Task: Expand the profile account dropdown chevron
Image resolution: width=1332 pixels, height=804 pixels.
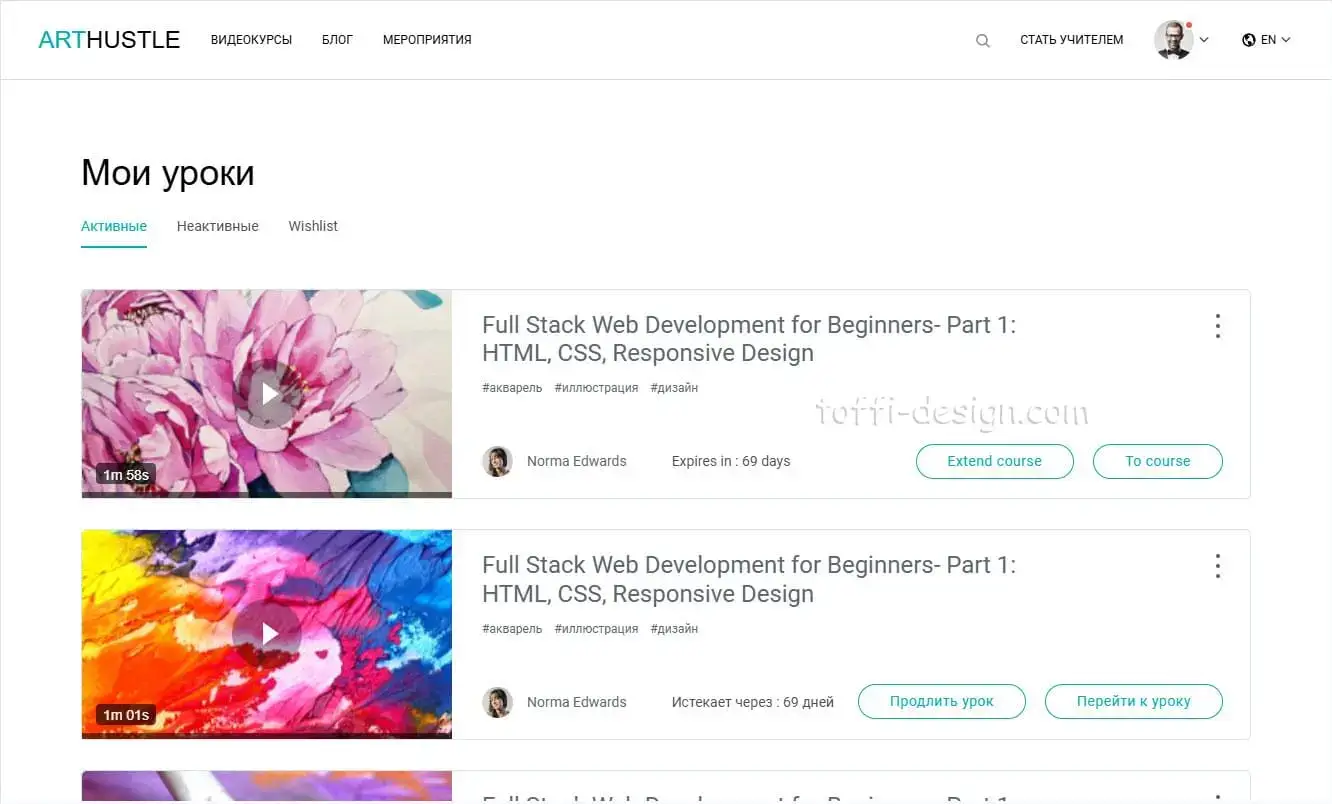Action: coord(1202,40)
